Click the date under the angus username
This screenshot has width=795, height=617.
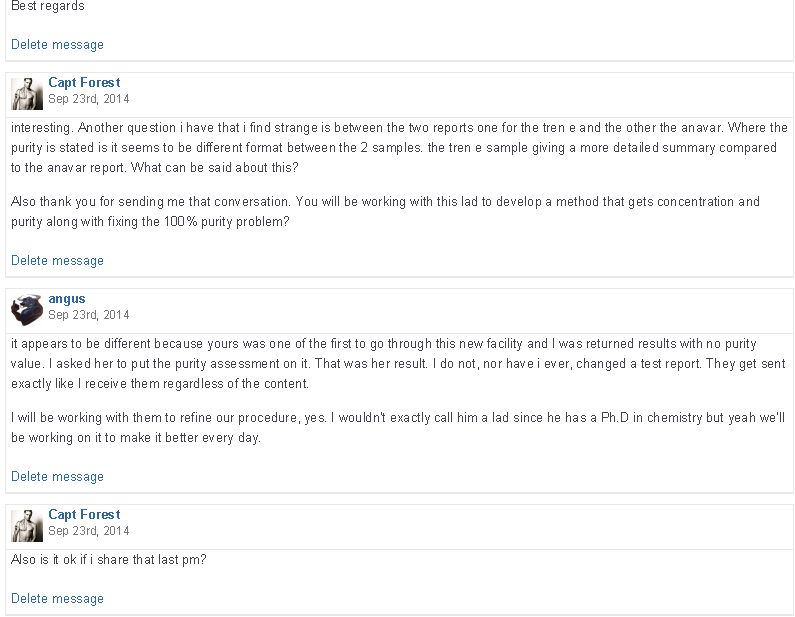pos(89,315)
